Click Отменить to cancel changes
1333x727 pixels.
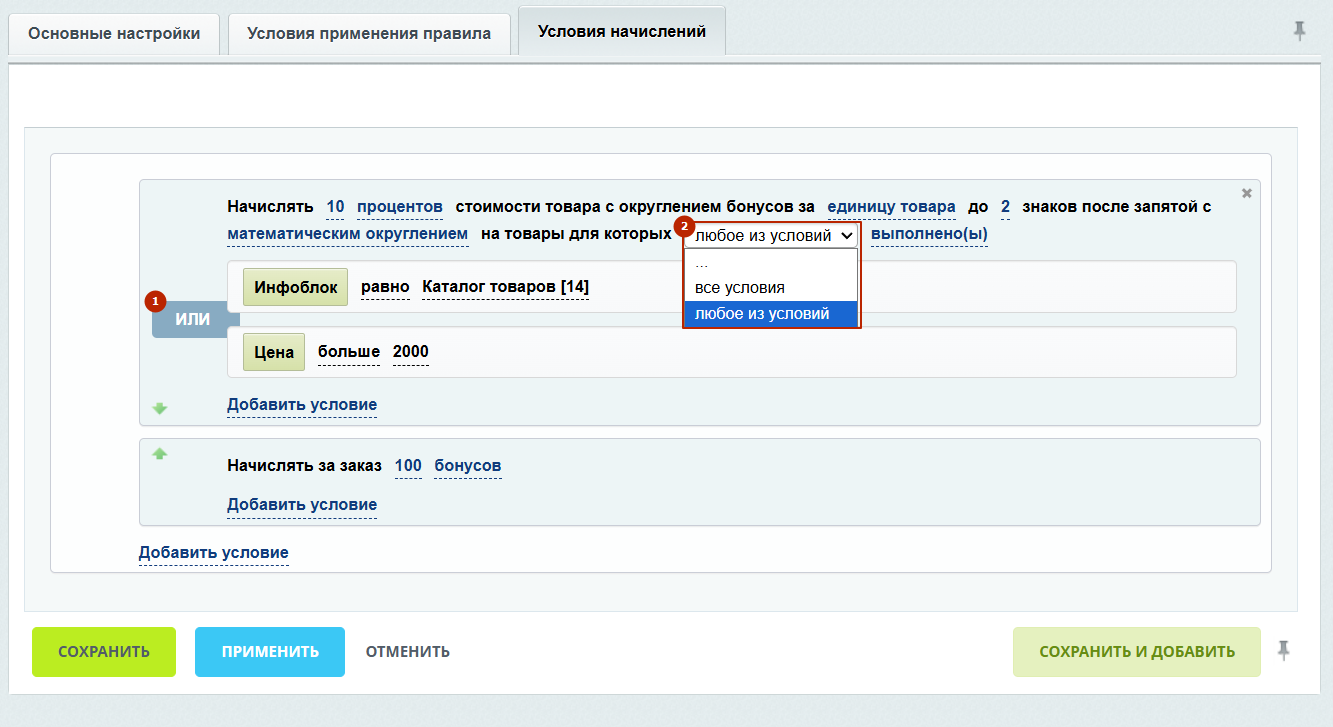pos(407,652)
